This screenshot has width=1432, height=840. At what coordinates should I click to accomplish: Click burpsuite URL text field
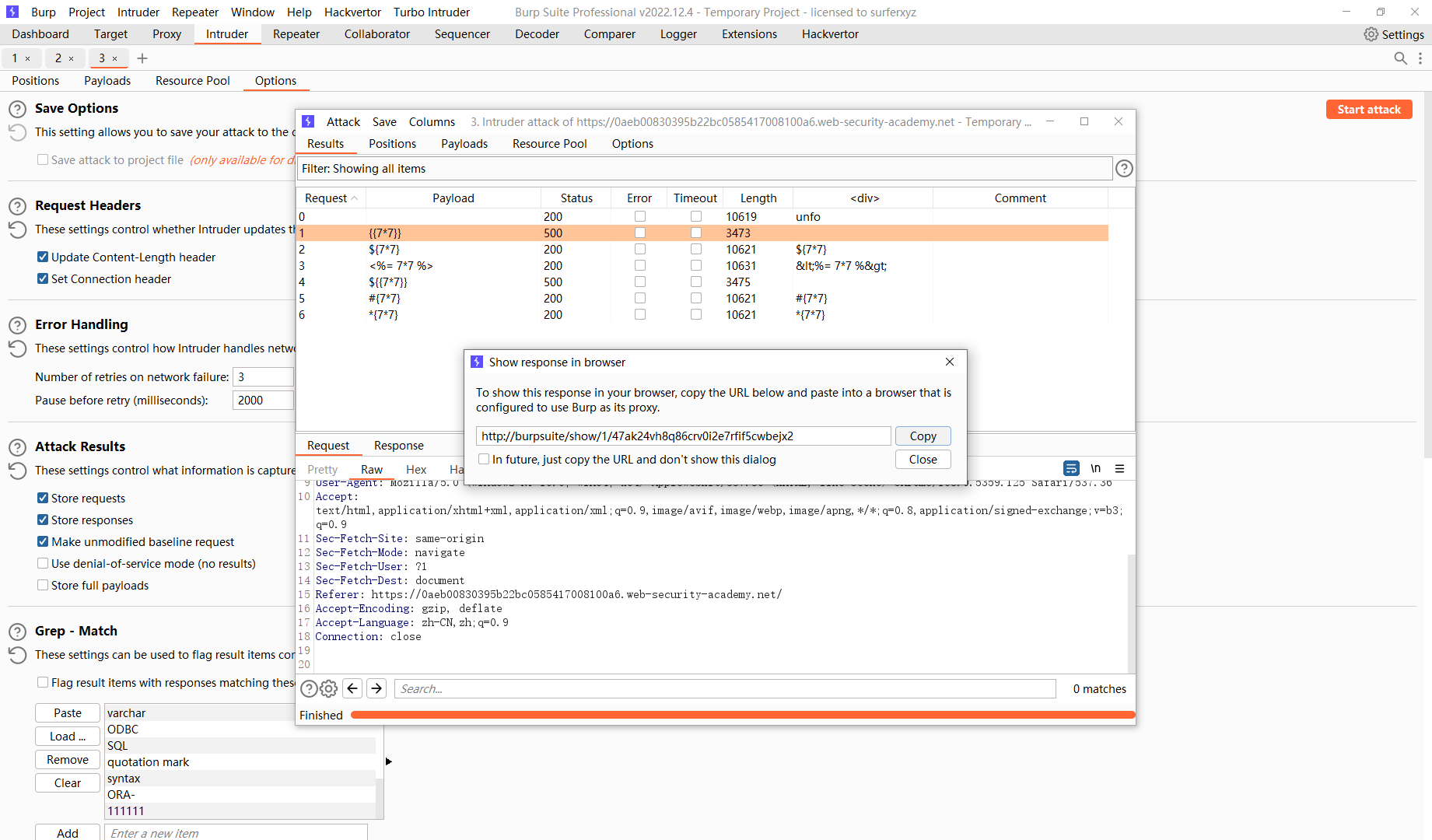(683, 436)
